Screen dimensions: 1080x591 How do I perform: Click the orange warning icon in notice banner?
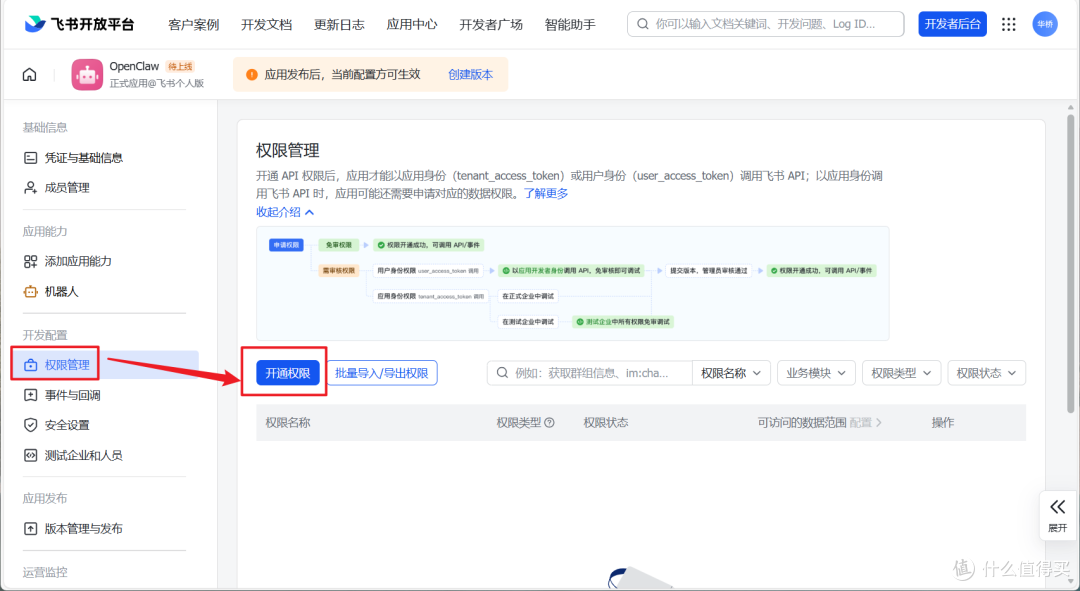pyautogui.click(x=251, y=74)
